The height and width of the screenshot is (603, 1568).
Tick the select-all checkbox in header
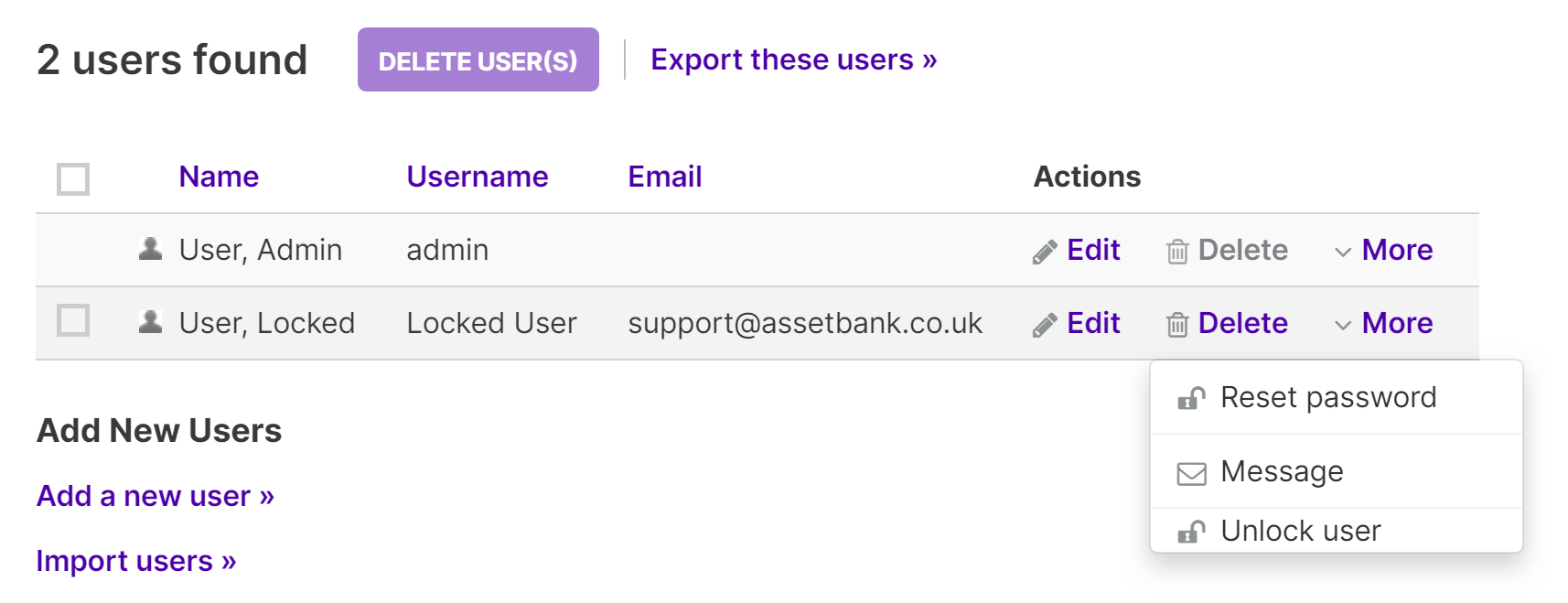coord(73,179)
